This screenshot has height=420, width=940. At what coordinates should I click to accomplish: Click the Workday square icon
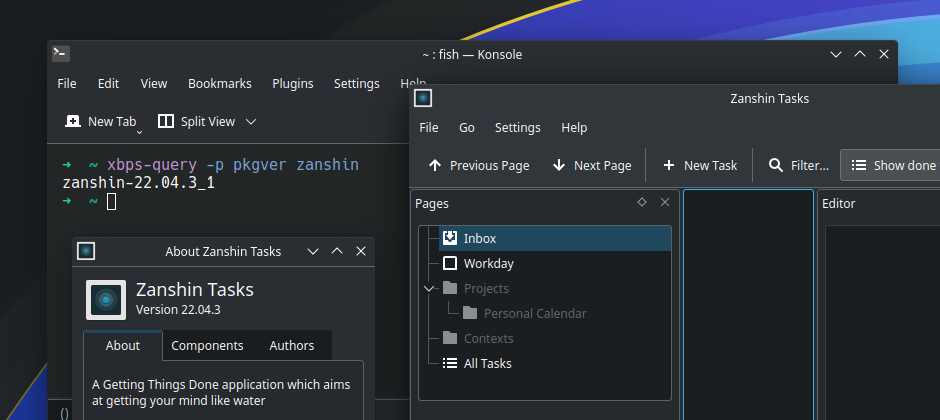450,264
